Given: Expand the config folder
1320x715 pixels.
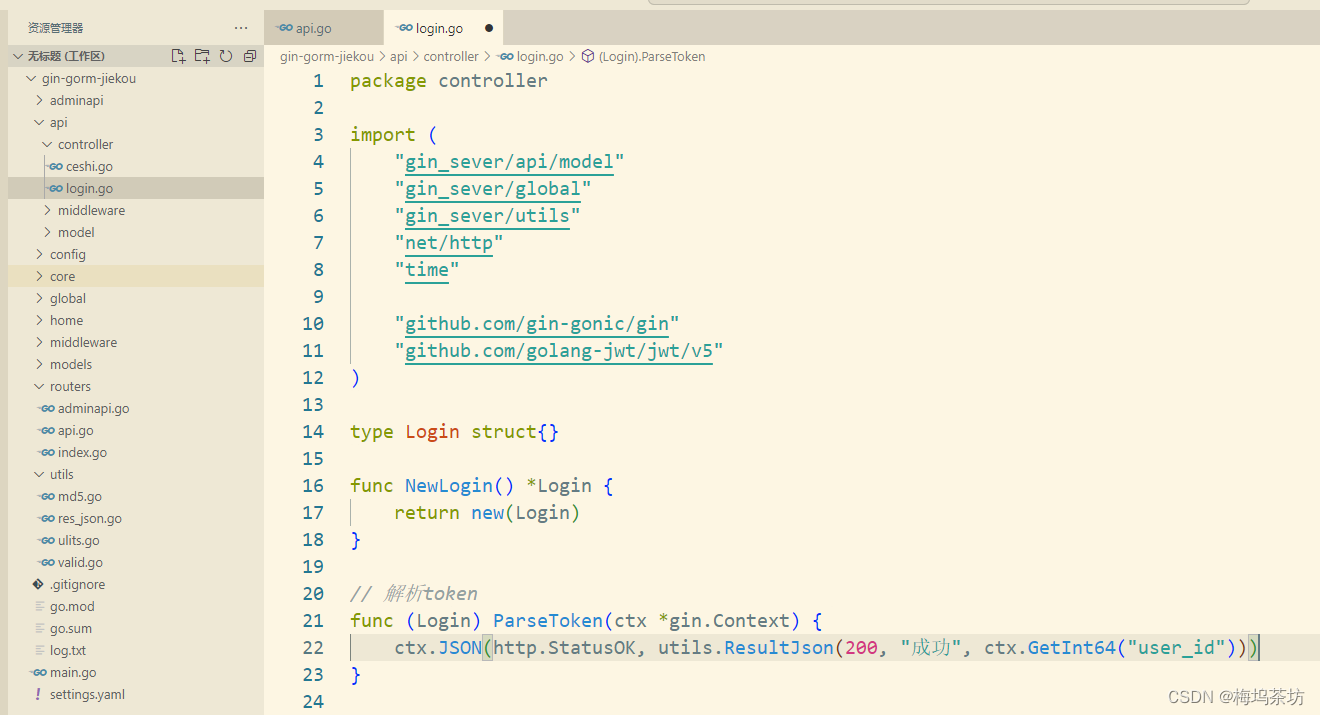Looking at the screenshot, I should 69,254.
